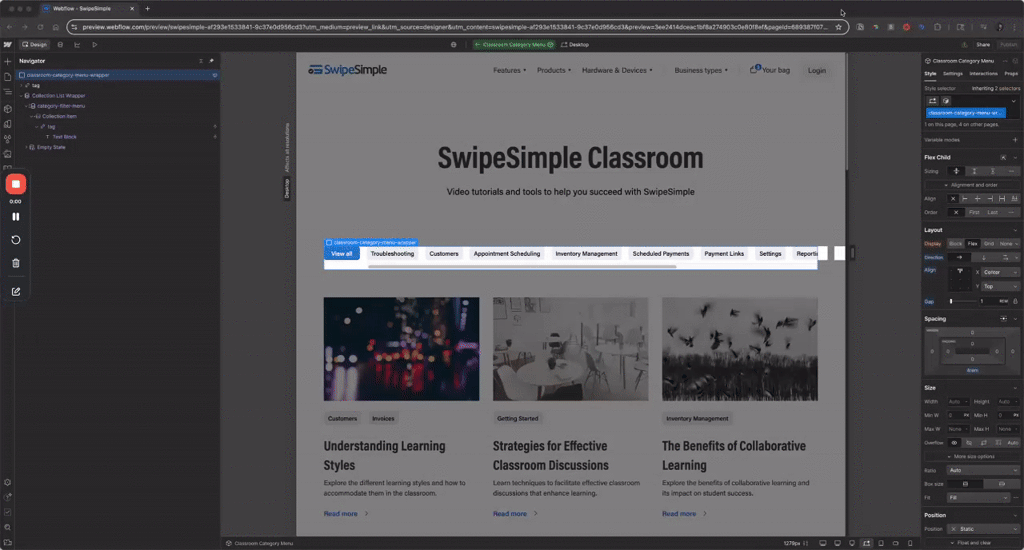Screen dimensions: 1024x550
Task: Open the align X Center dropdown
Action: coord(1000,272)
